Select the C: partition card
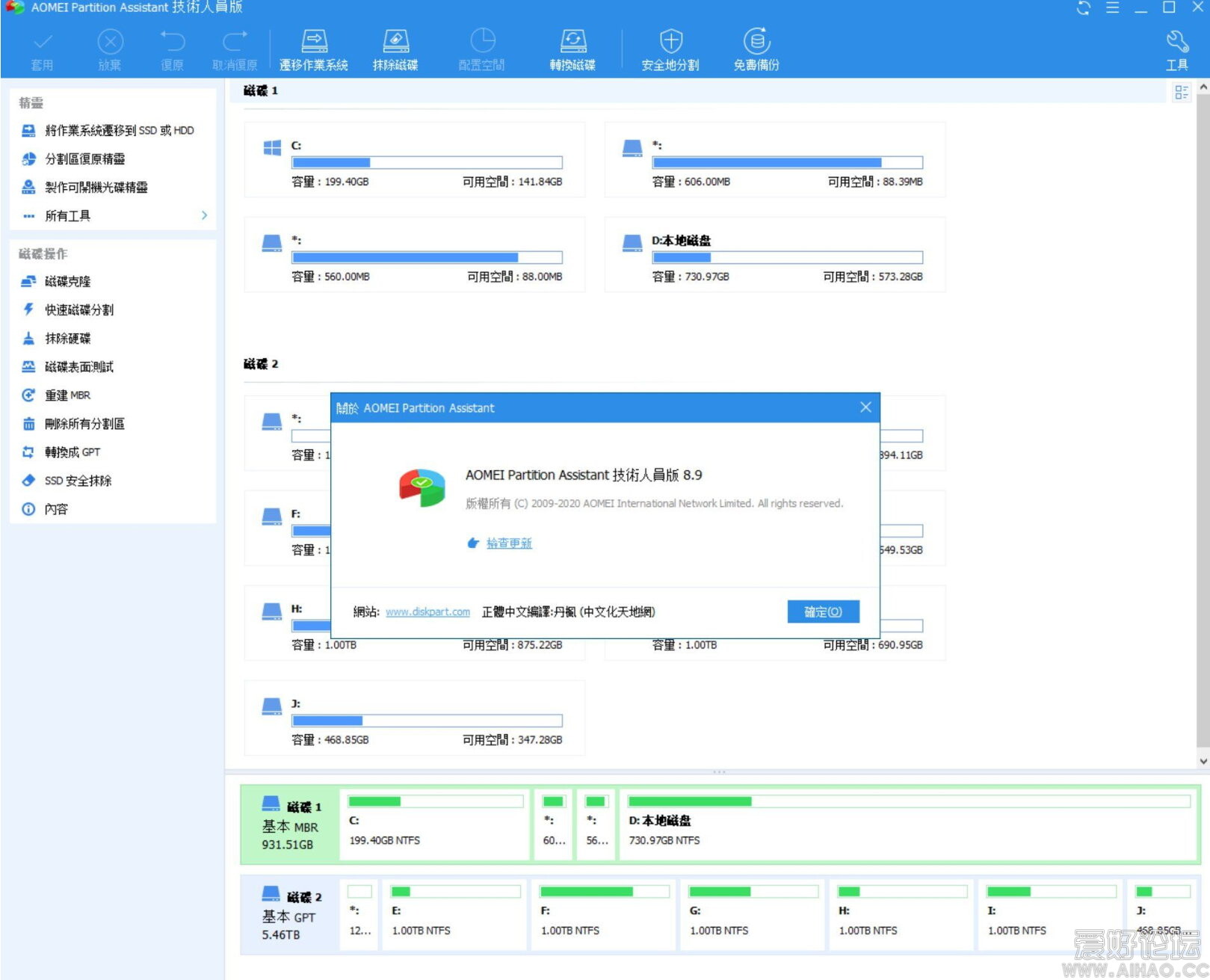The height and width of the screenshot is (980, 1210). pos(415,160)
